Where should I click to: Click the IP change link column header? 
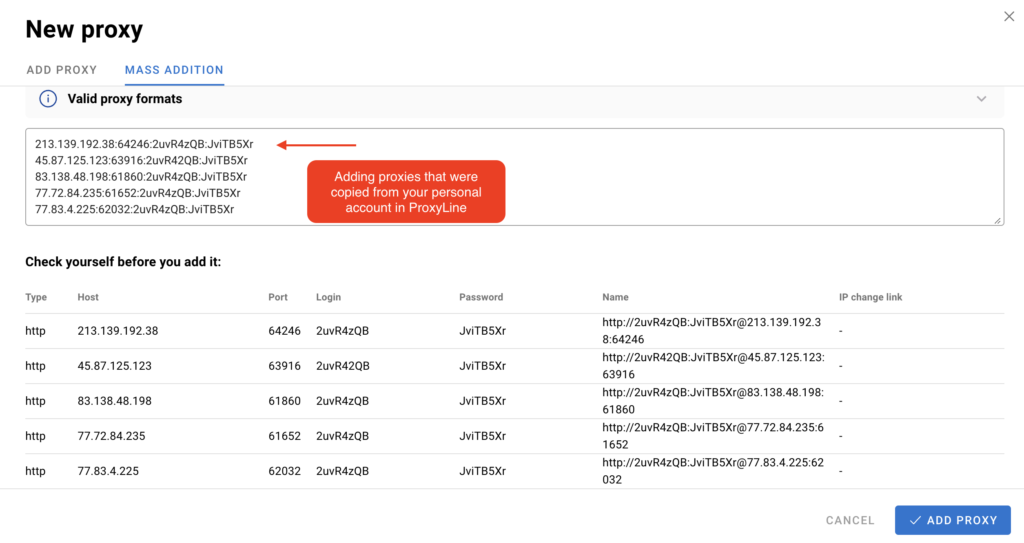870,297
